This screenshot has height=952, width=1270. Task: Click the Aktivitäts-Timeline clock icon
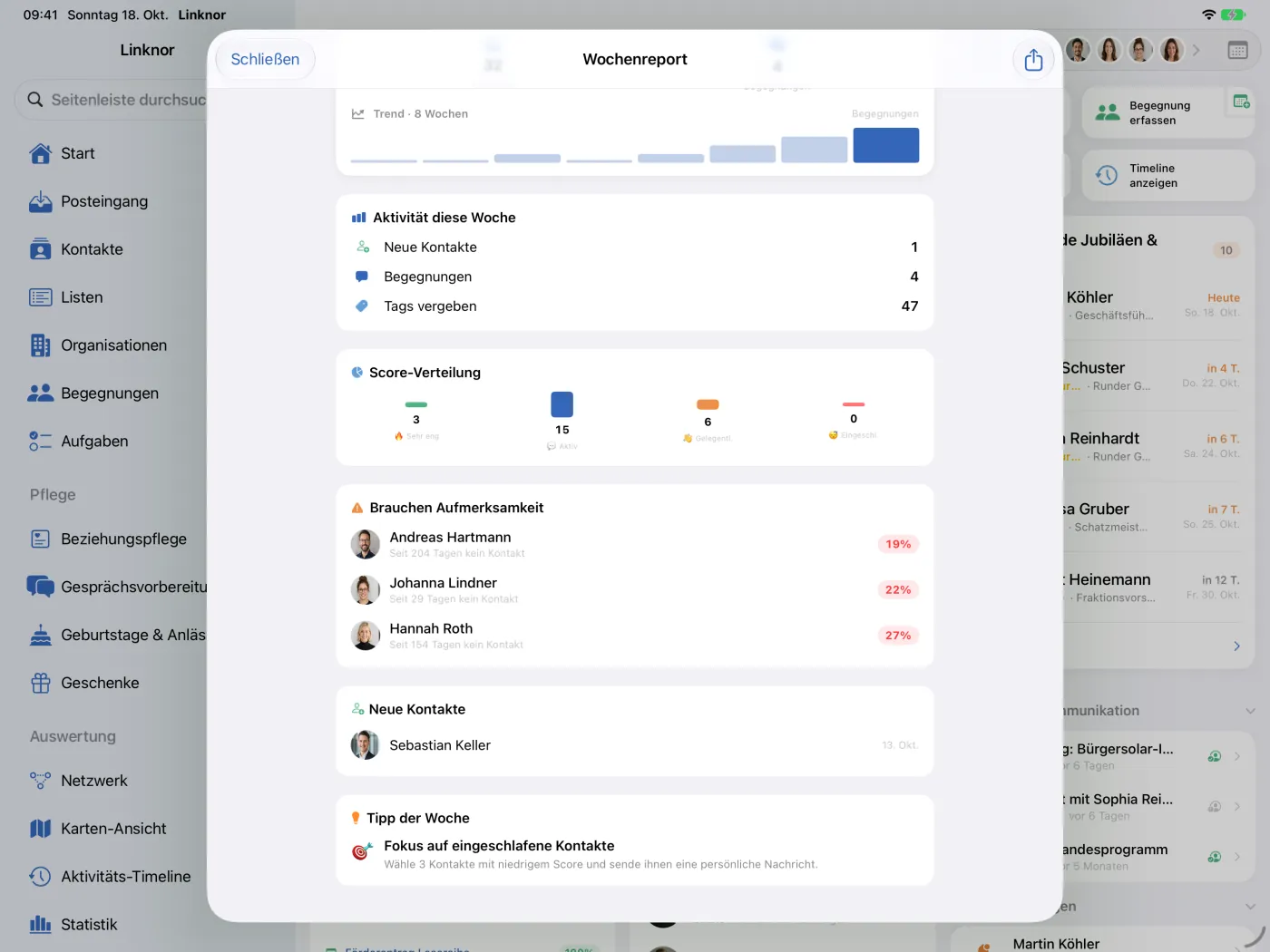[x=41, y=877]
